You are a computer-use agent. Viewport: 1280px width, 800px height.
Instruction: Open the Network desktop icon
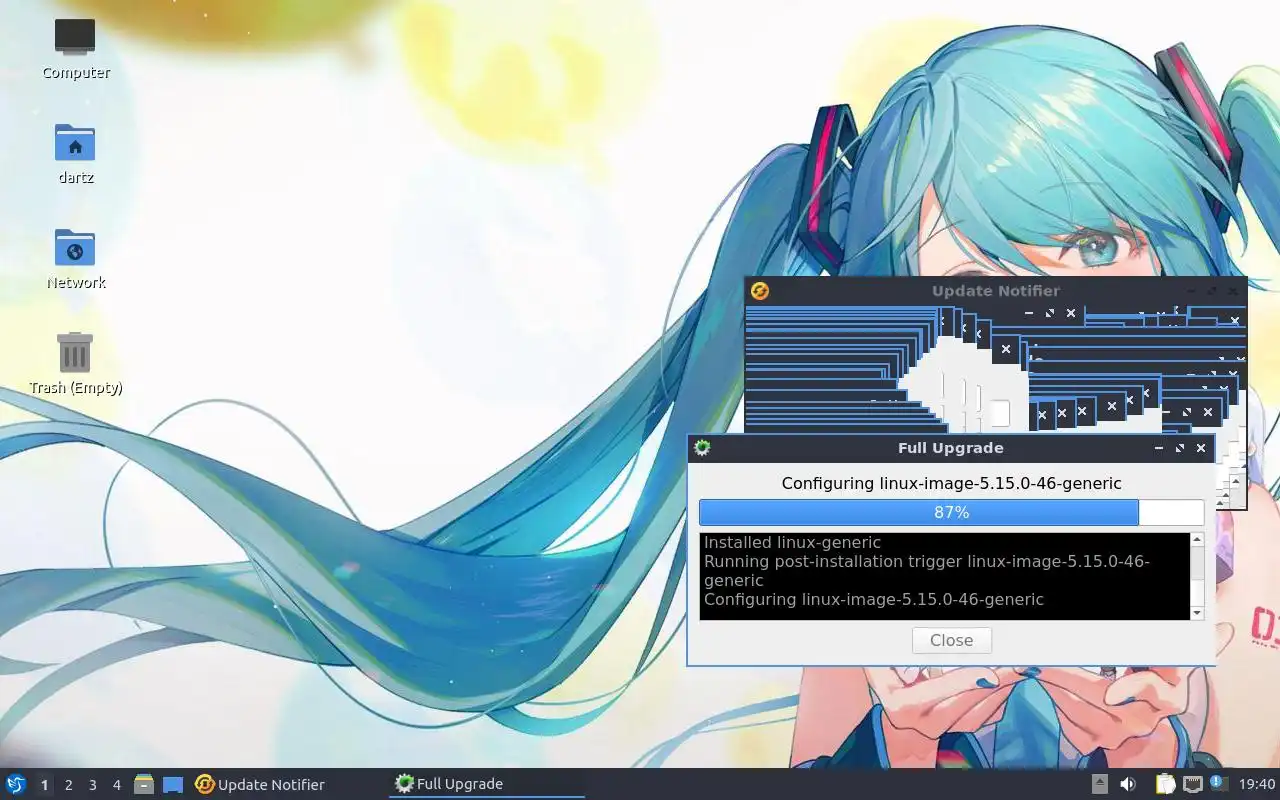pos(75,258)
